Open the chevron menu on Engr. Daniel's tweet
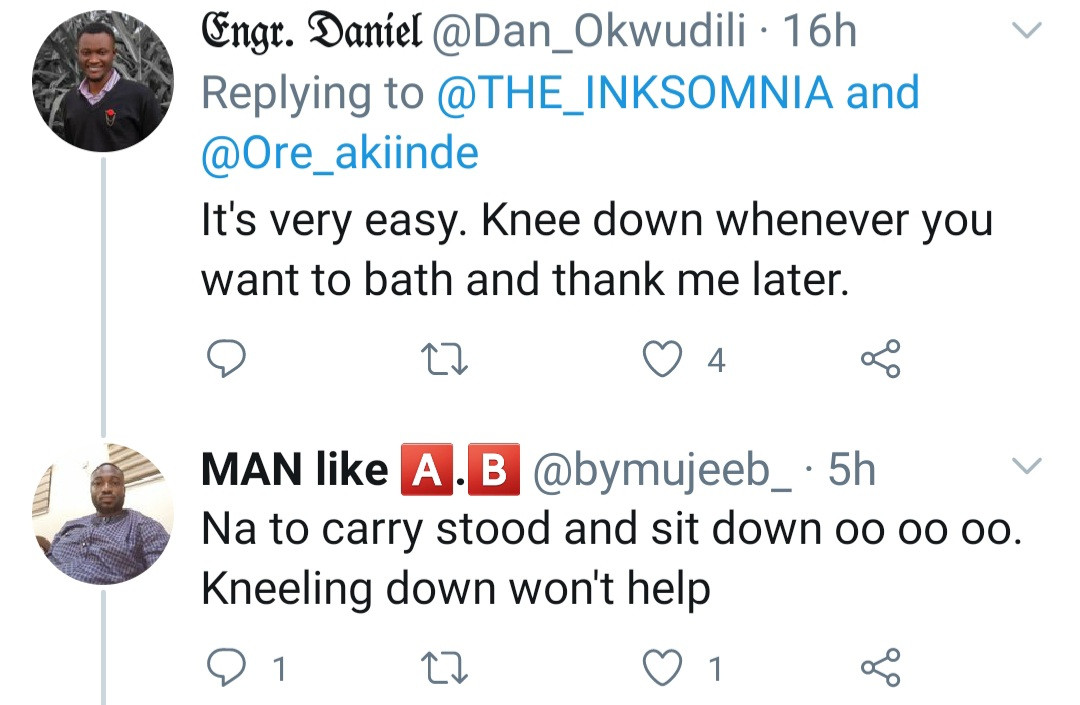This screenshot has height=705, width=1080. 1027,33
